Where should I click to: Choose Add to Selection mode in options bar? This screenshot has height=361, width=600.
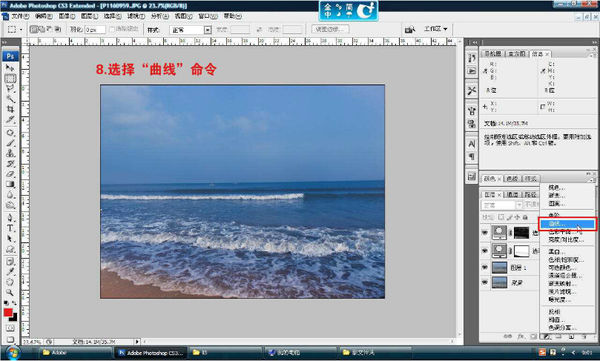[x=42, y=29]
